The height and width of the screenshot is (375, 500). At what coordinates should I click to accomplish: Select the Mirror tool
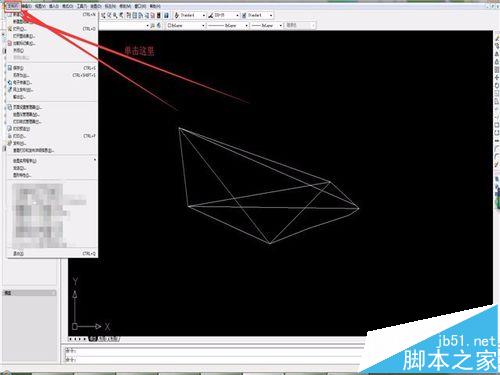point(497,54)
